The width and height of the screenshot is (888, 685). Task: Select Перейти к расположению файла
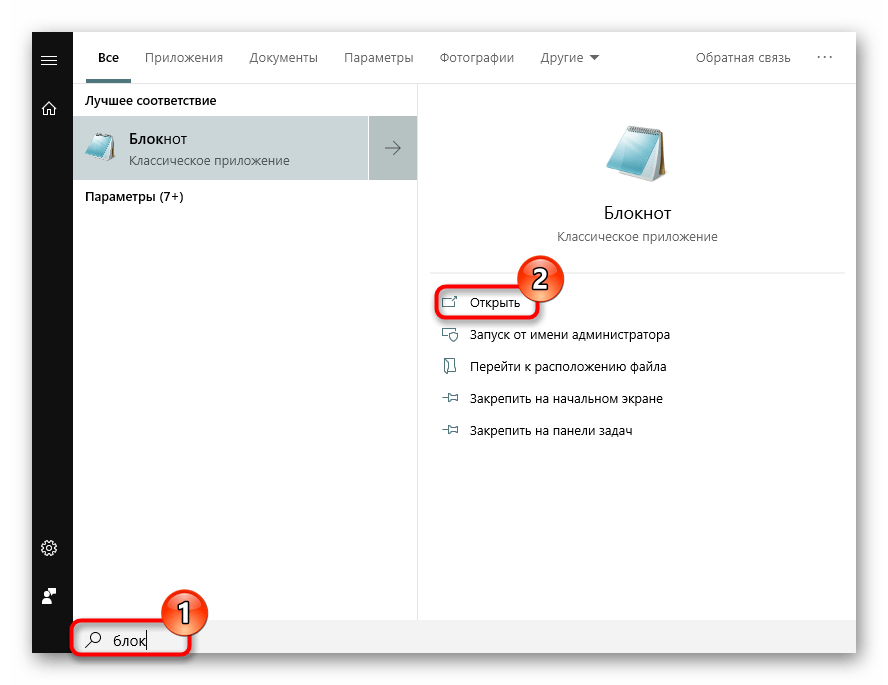coord(567,367)
